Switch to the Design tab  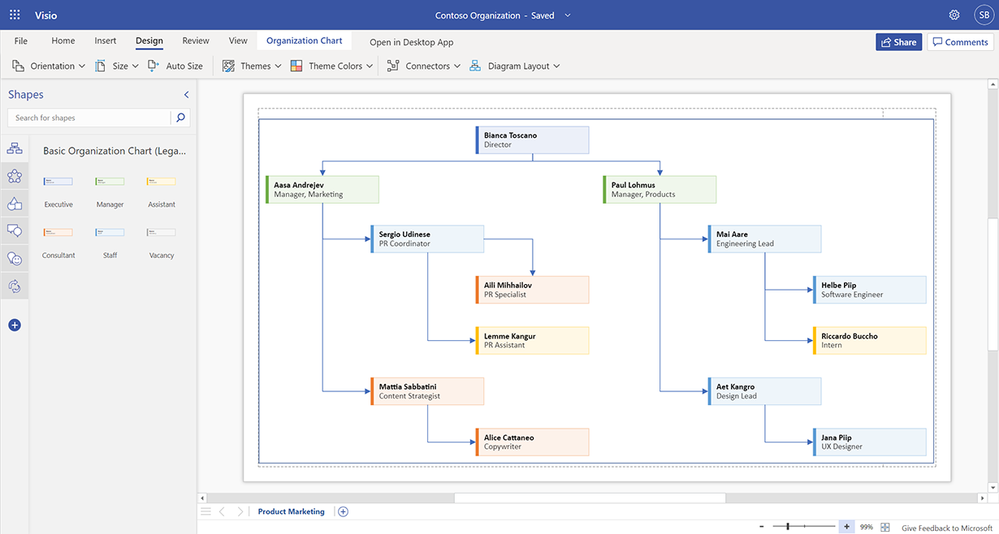pos(149,41)
